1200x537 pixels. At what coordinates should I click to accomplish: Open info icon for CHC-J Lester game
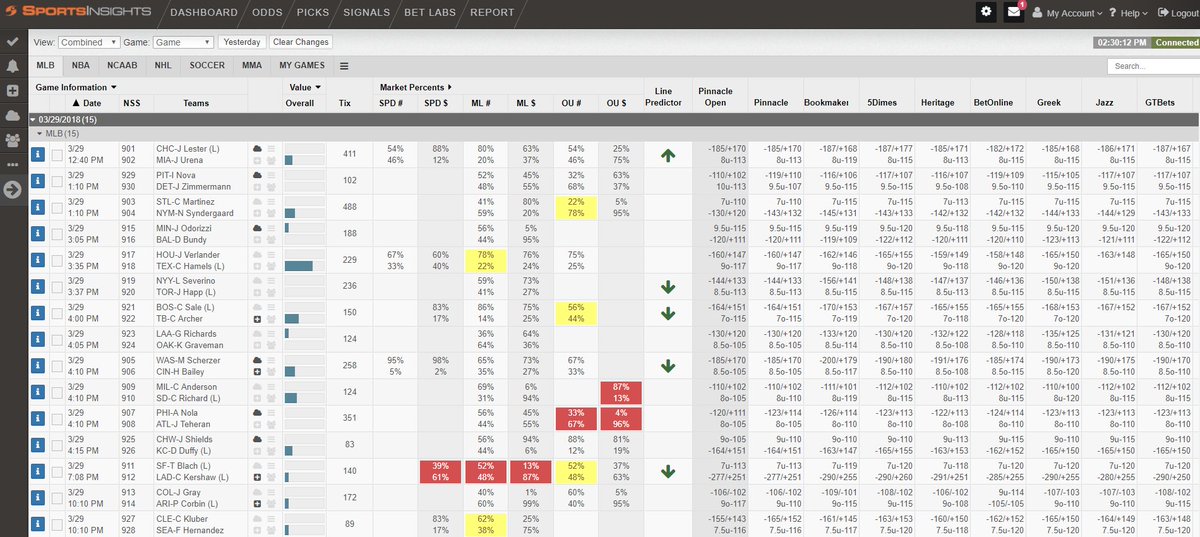[38, 154]
